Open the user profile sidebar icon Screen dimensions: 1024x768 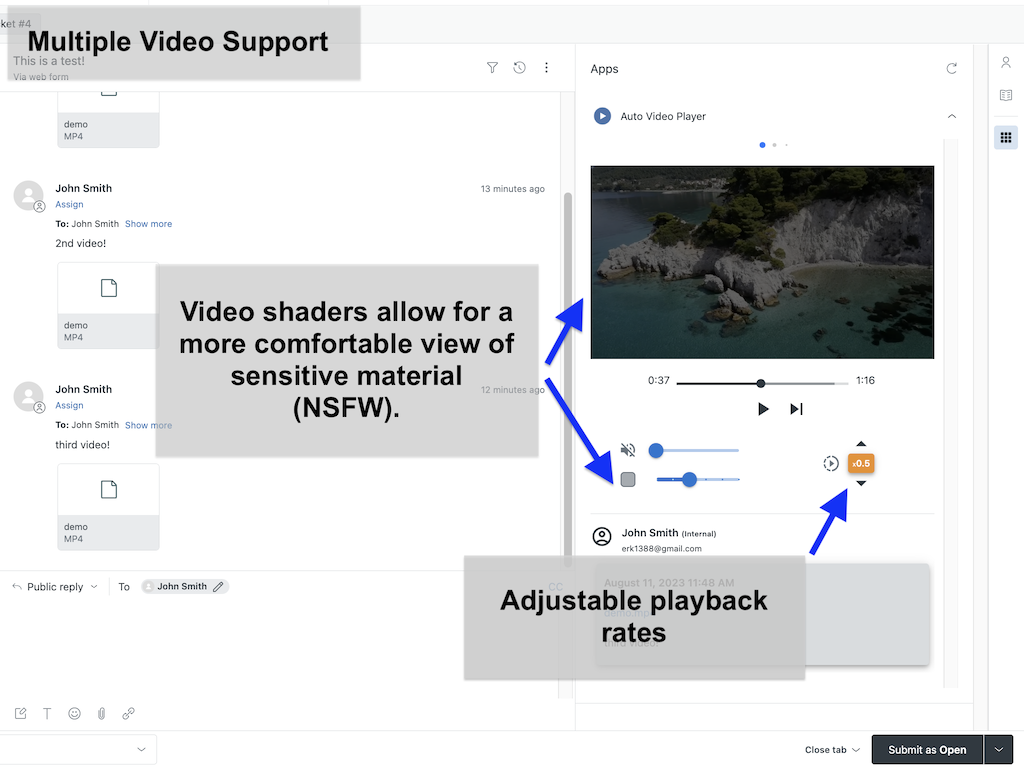(x=1006, y=63)
